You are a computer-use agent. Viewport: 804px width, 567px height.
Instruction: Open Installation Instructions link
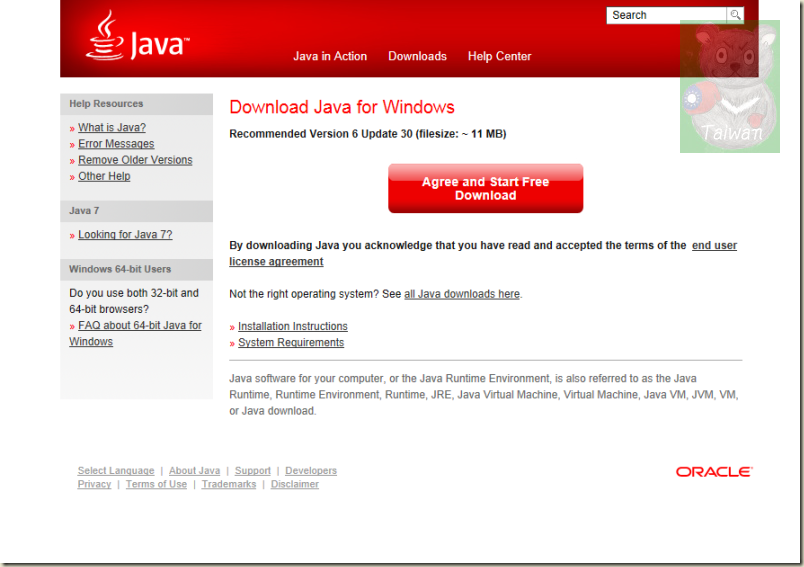click(292, 327)
